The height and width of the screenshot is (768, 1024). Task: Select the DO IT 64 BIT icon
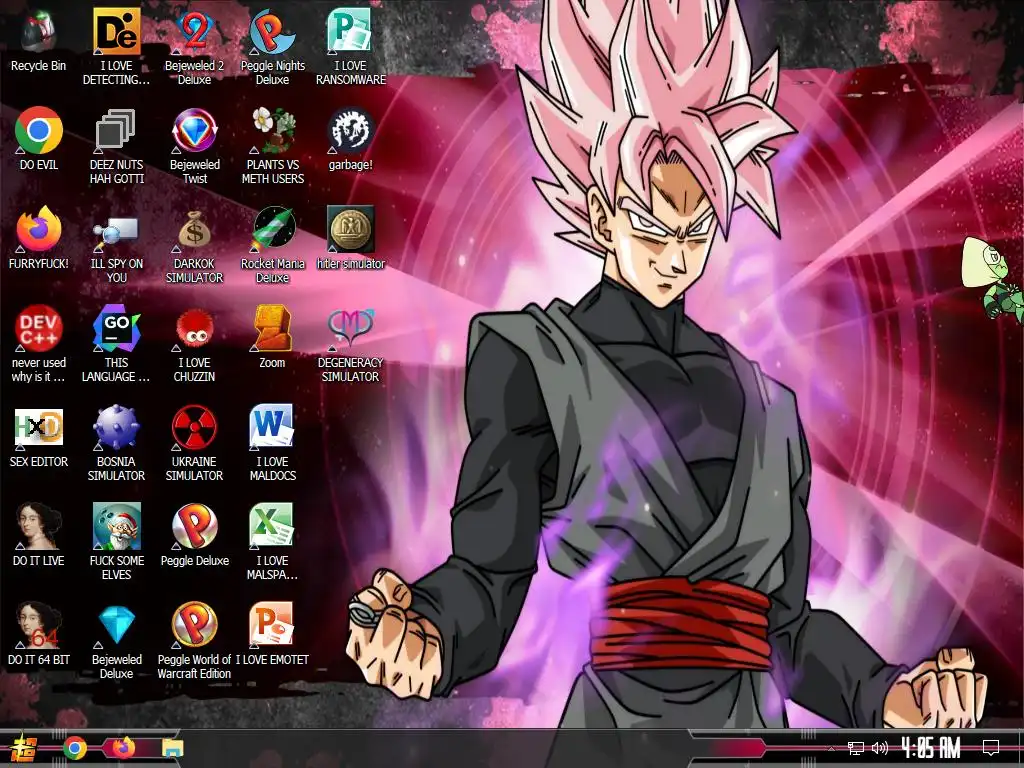coord(39,626)
